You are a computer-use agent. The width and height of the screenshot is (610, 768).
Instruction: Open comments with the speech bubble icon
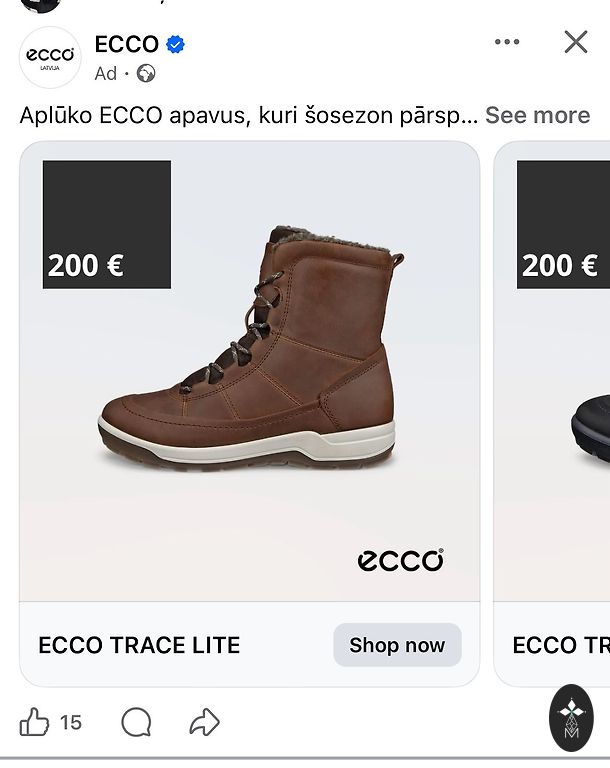pos(136,722)
